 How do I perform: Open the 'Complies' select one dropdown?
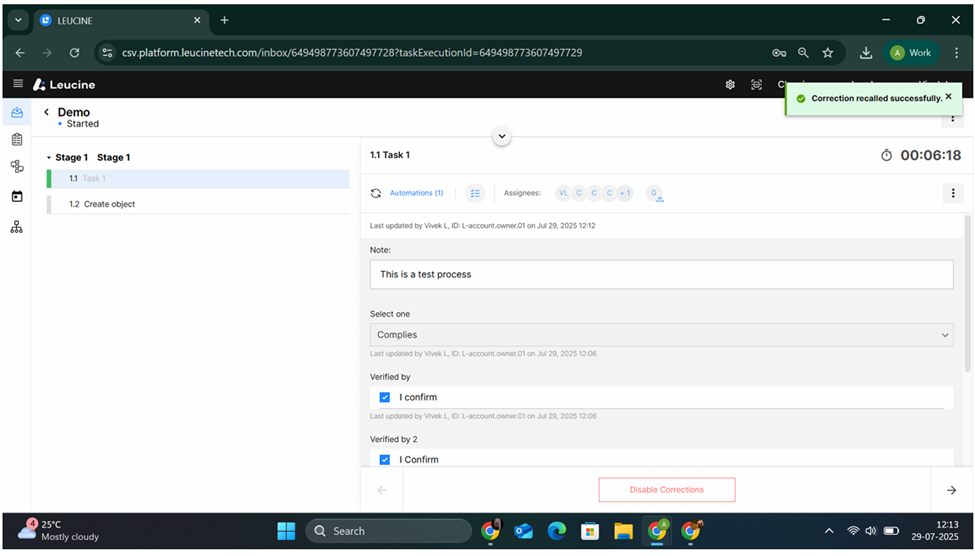coord(661,335)
